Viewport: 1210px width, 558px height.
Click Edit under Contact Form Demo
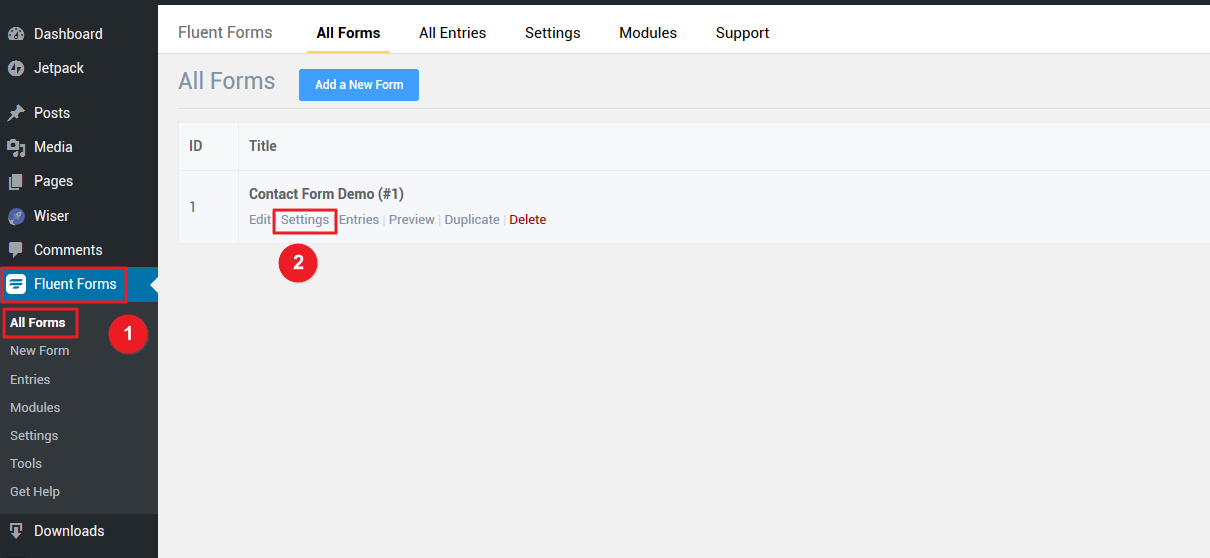(x=259, y=220)
